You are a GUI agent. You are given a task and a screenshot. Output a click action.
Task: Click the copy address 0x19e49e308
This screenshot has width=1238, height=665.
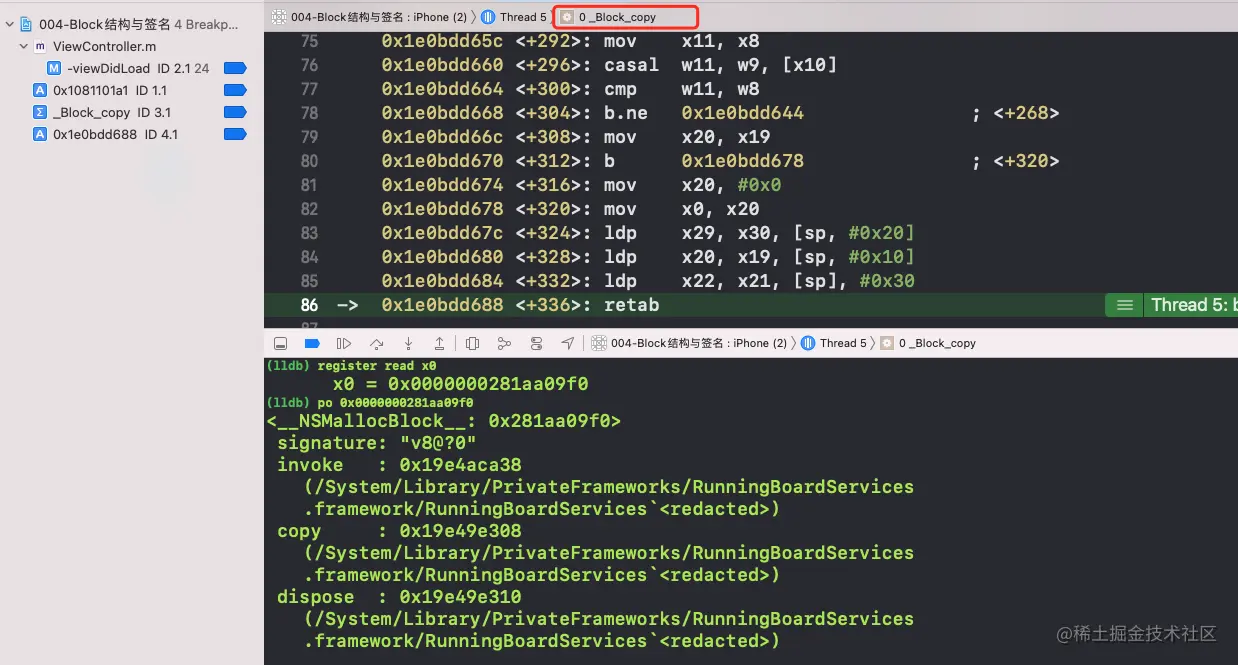(460, 531)
